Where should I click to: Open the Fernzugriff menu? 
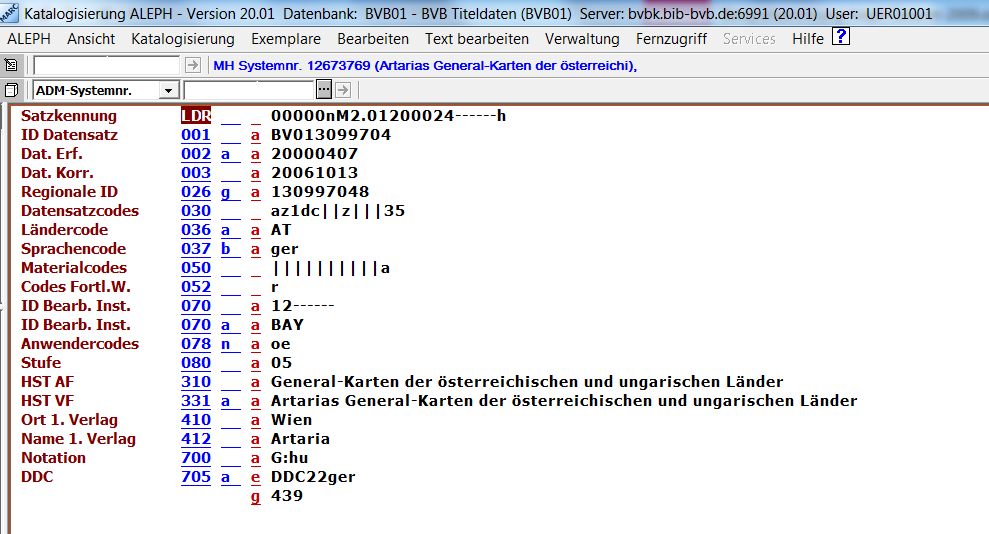click(671, 39)
